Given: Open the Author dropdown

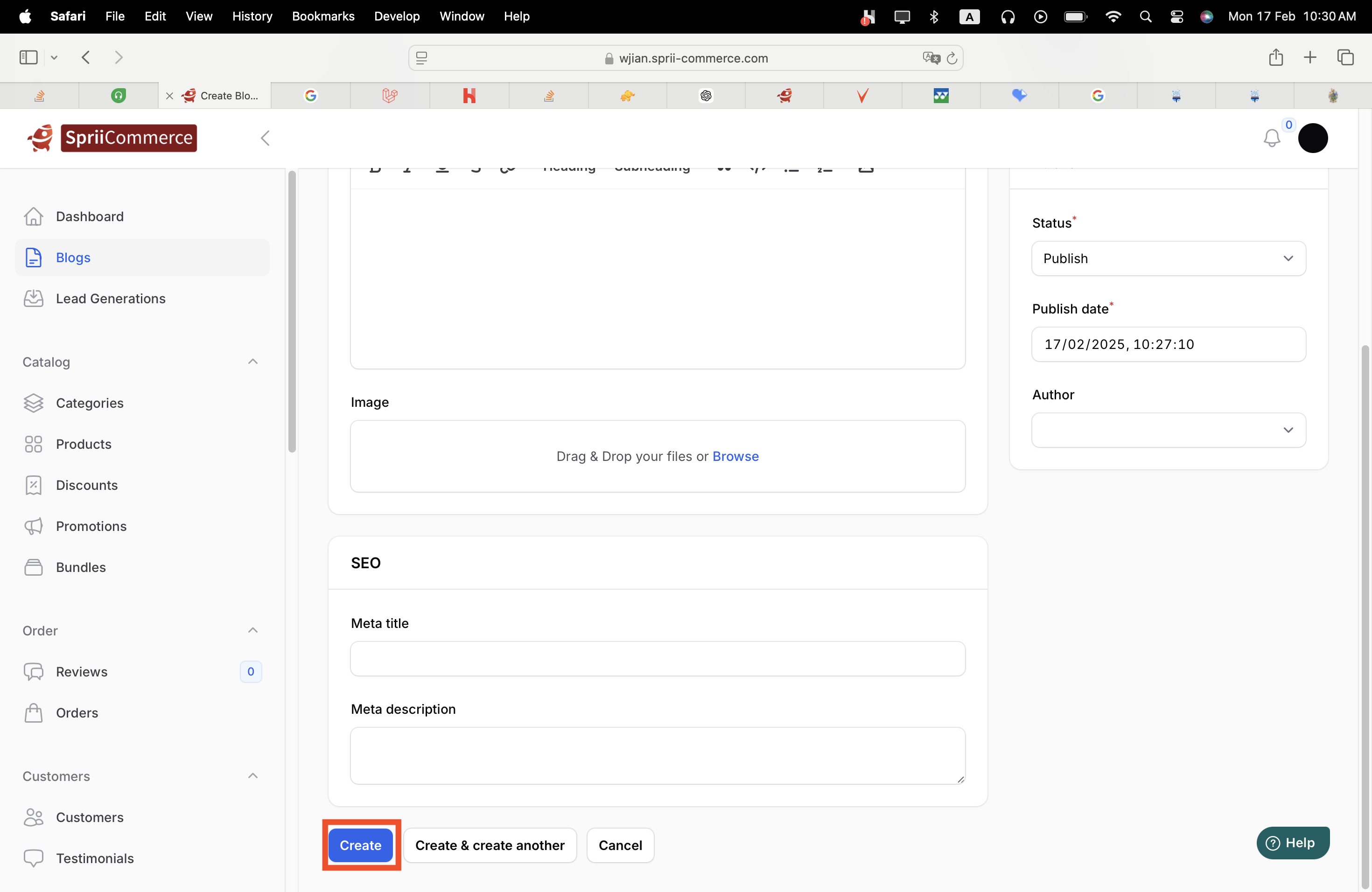Looking at the screenshot, I should pos(1168,430).
